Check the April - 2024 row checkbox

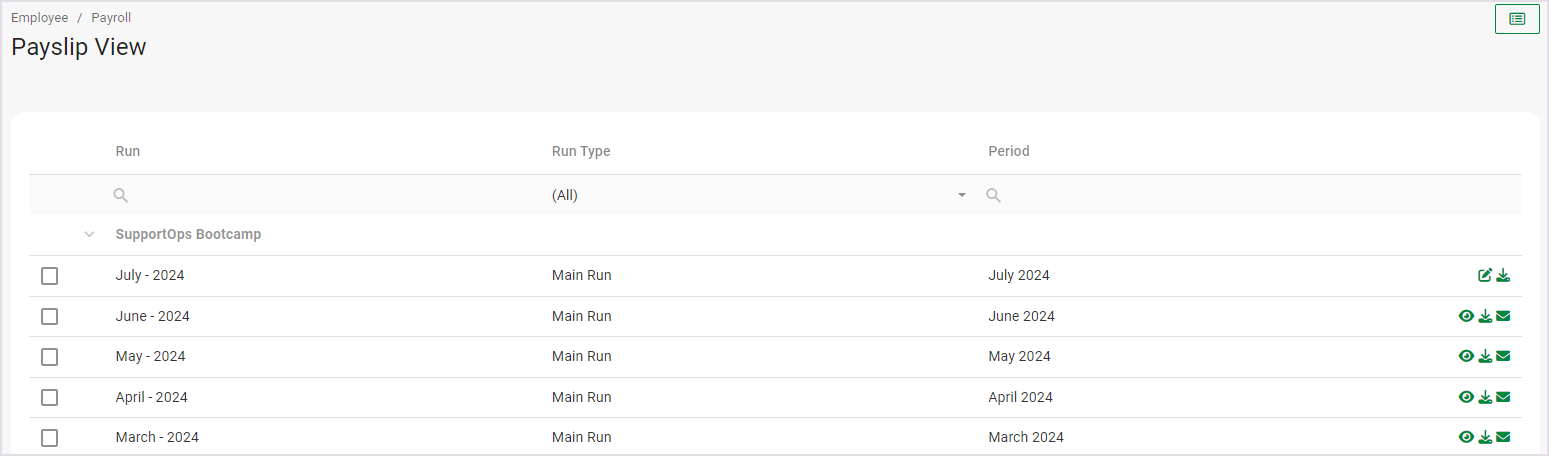(50, 398)
